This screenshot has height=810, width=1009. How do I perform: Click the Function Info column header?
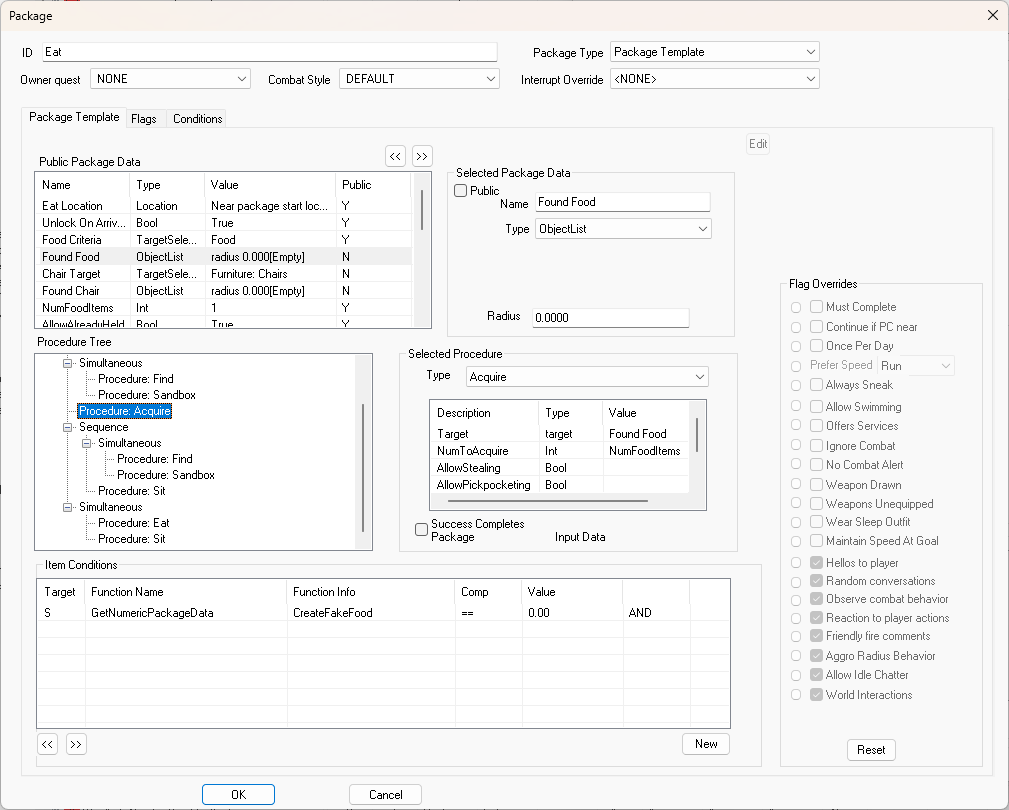[x=371, y=592]
